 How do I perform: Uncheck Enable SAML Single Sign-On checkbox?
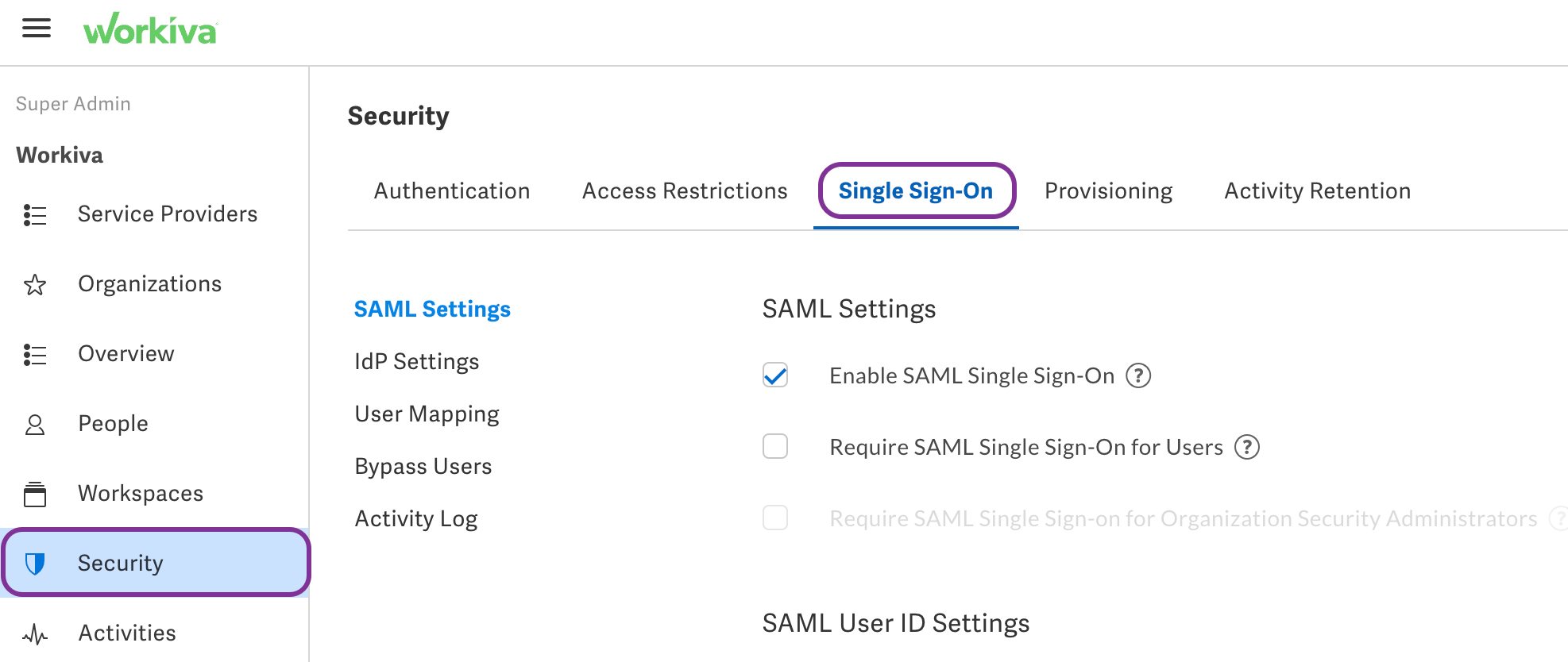(775, 375)
